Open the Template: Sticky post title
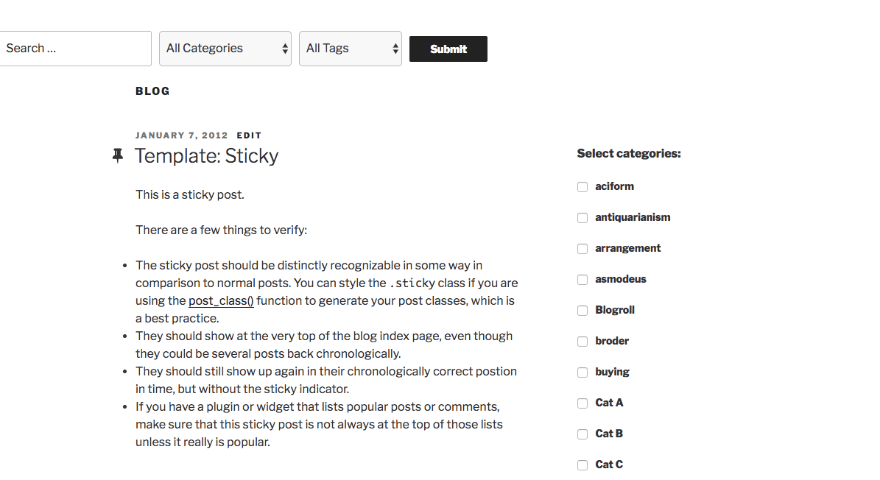The image size is (880, 480). (x=206, y=156)
